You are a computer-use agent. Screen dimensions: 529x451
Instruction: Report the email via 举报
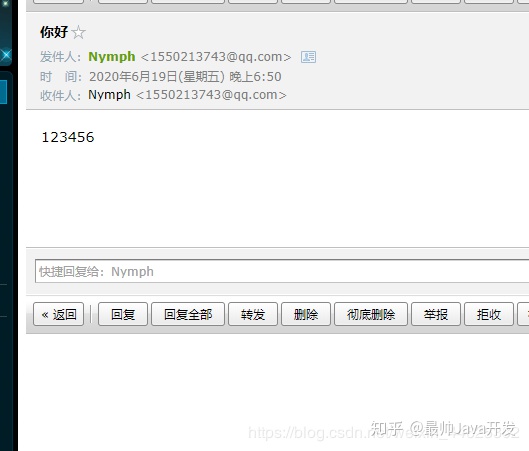click(436, 314)
